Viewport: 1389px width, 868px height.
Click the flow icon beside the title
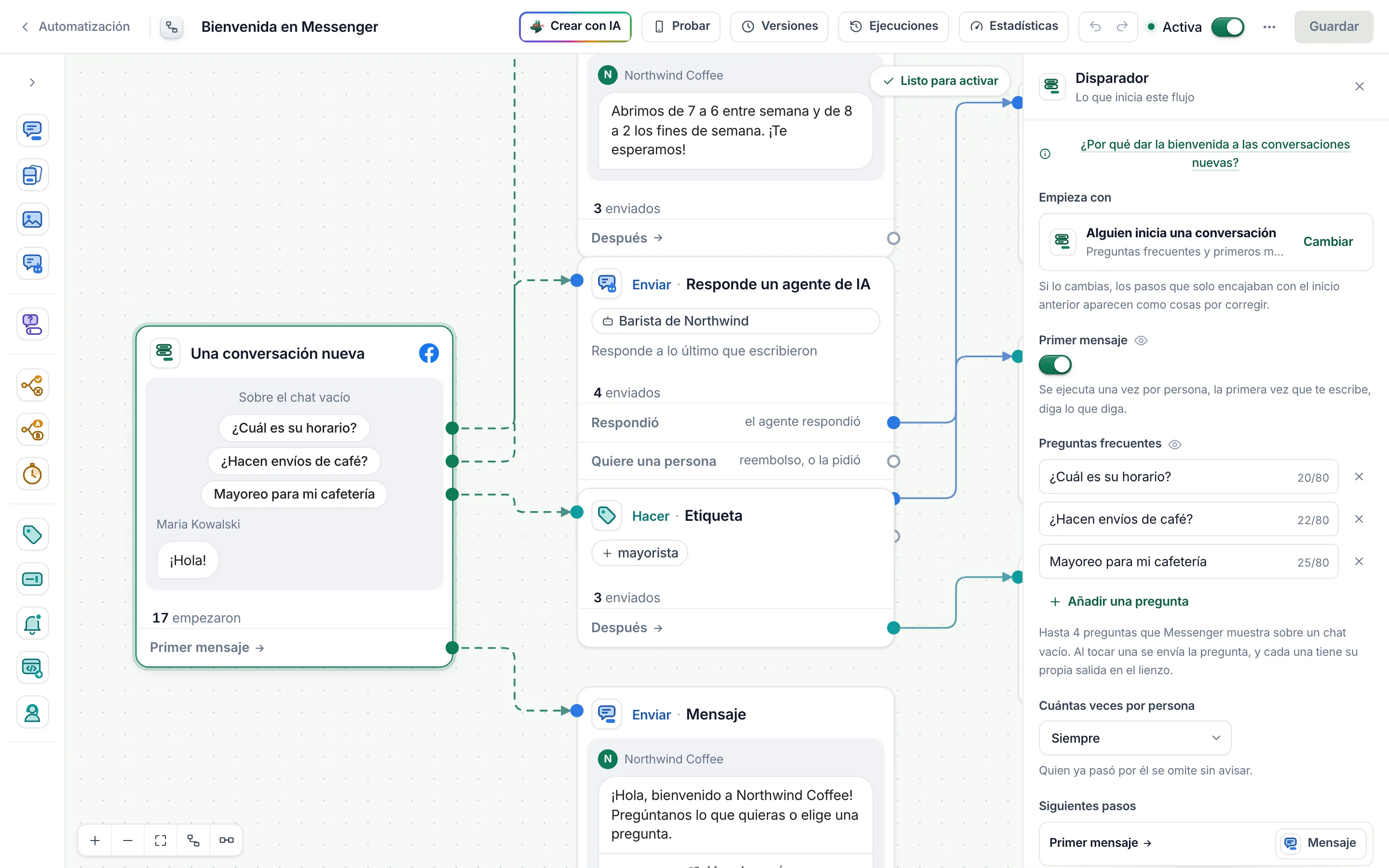[x=171, y=27]
